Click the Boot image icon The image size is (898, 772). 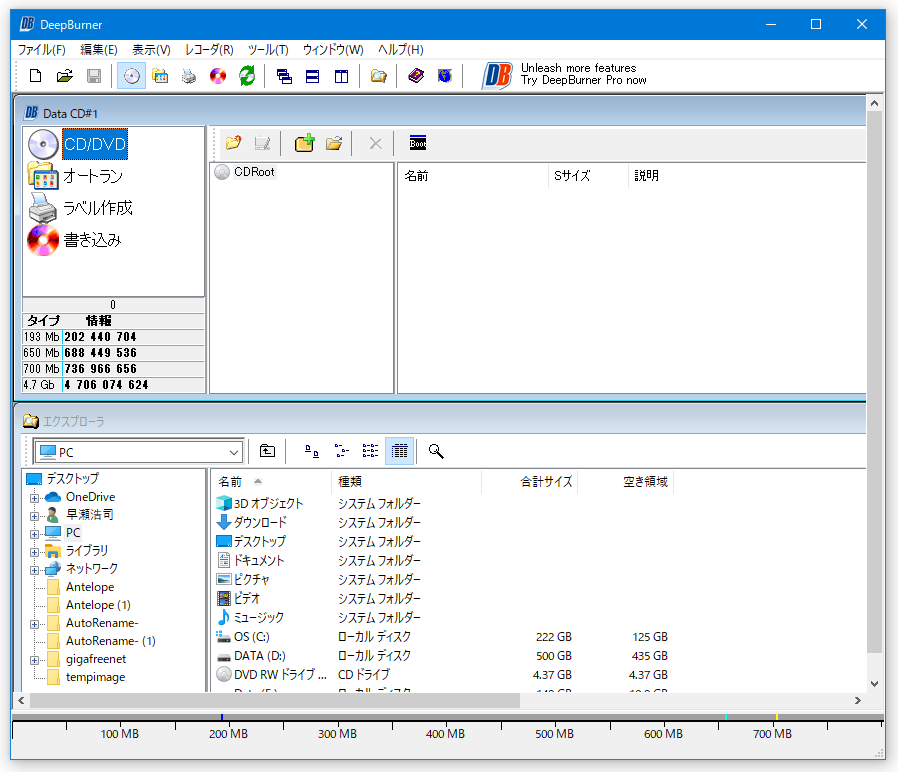coord(418,143)
